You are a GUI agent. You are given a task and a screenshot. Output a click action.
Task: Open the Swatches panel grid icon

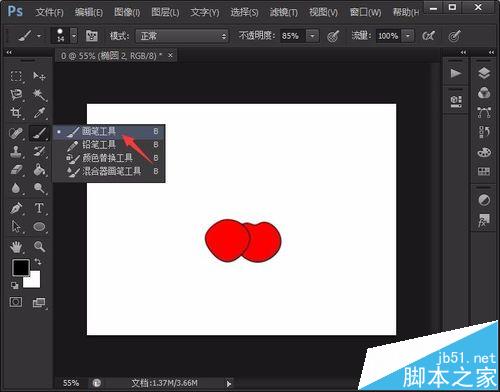(484, 172)
